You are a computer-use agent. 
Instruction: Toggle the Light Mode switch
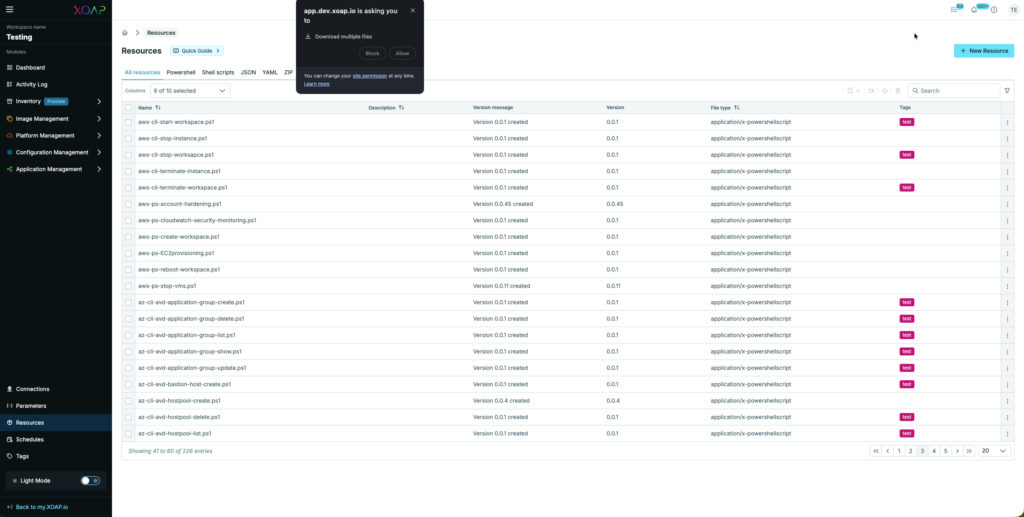pos(90,480)
